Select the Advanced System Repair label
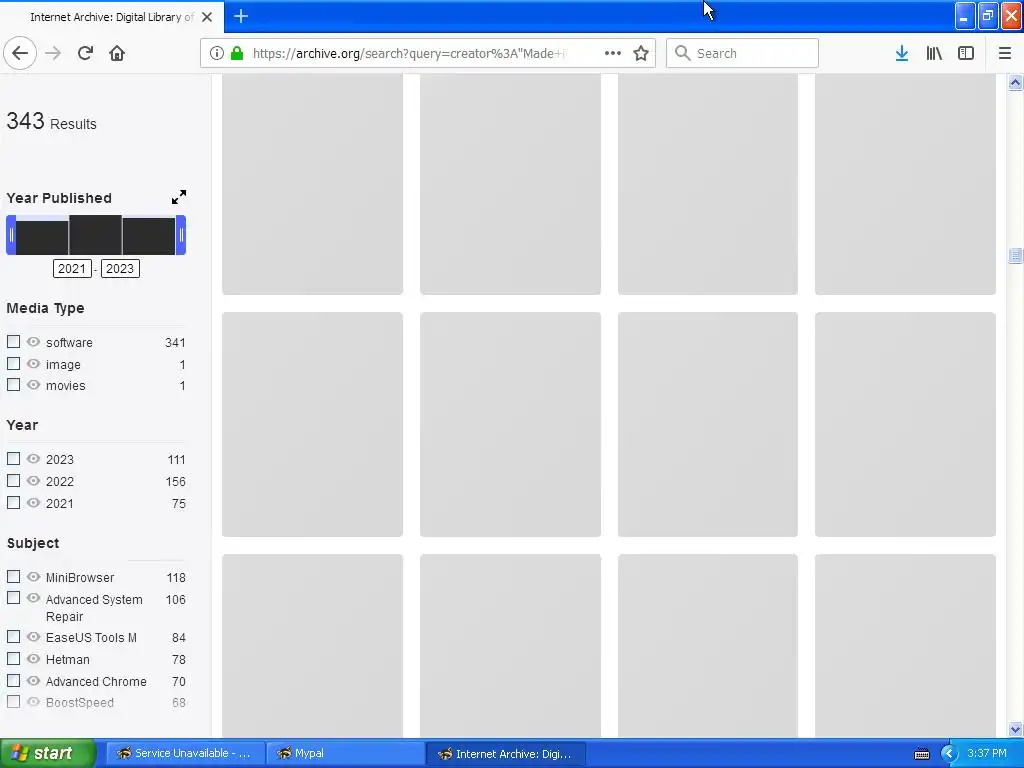The width and height of the screenshot is (1024, 768). (x=94, y=607)
